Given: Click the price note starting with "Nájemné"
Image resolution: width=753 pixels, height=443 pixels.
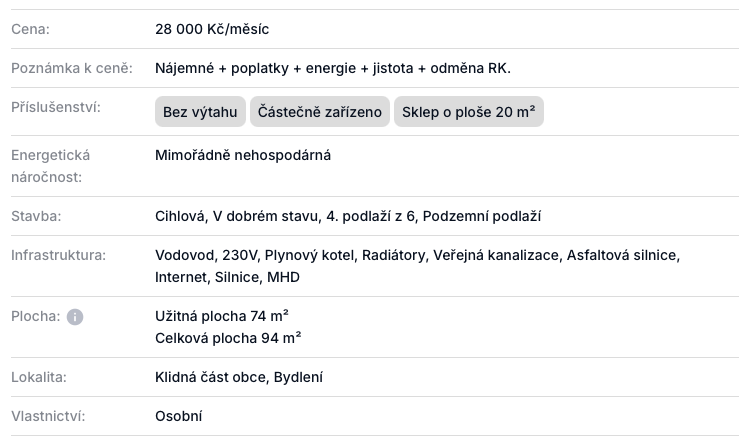Looking at the screenshot, I should coord(333,68).
